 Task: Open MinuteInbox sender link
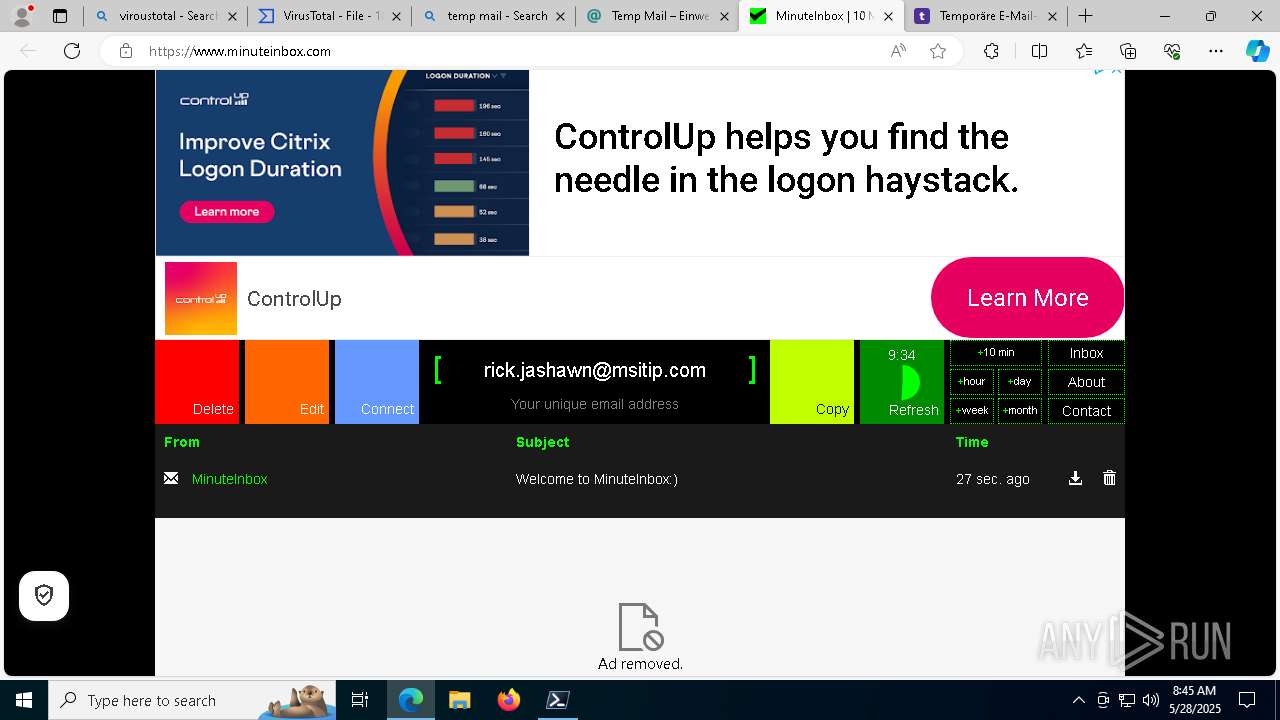coord(230,479)
